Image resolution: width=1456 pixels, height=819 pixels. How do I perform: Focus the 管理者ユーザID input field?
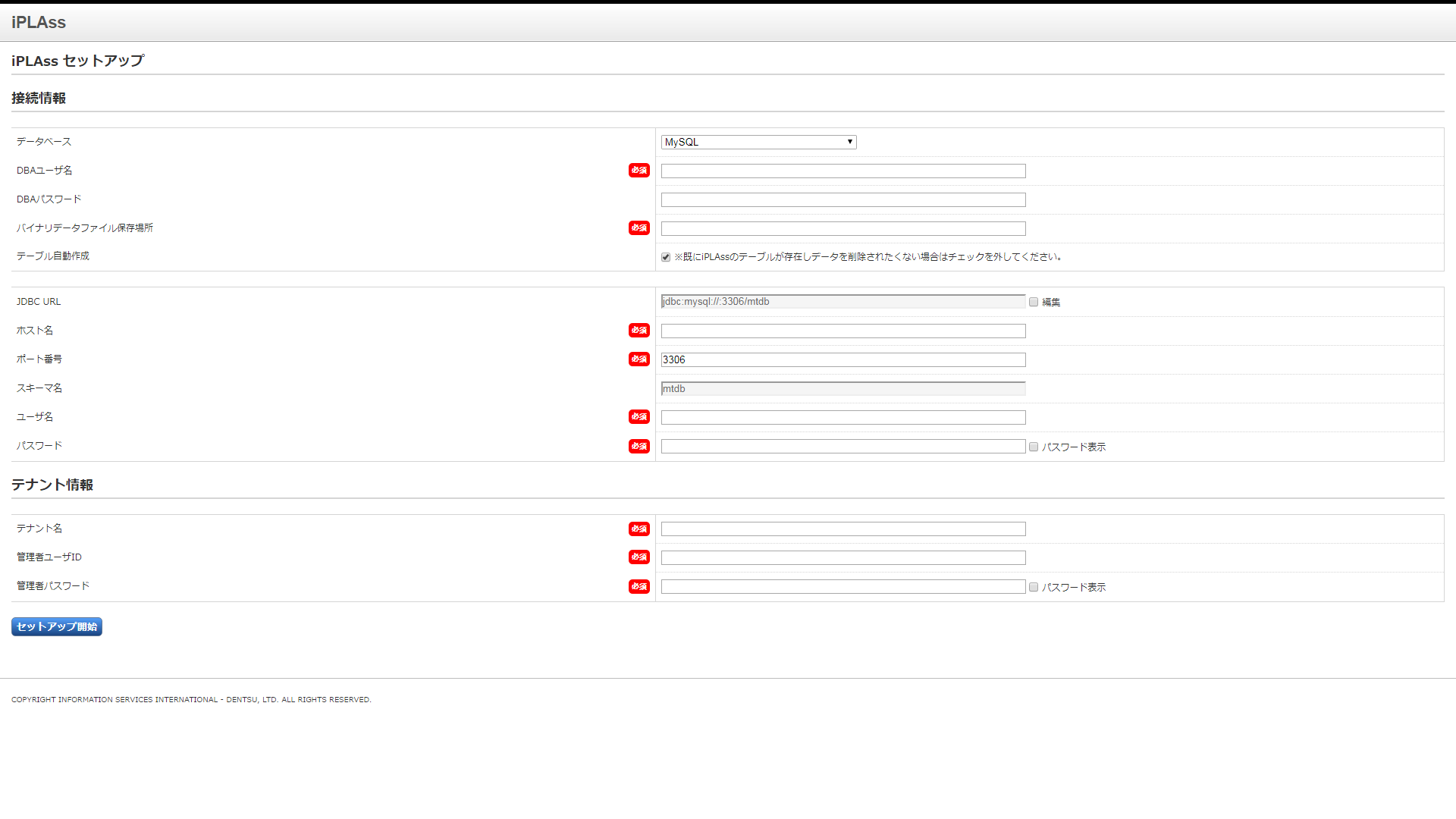coord(843,558)
